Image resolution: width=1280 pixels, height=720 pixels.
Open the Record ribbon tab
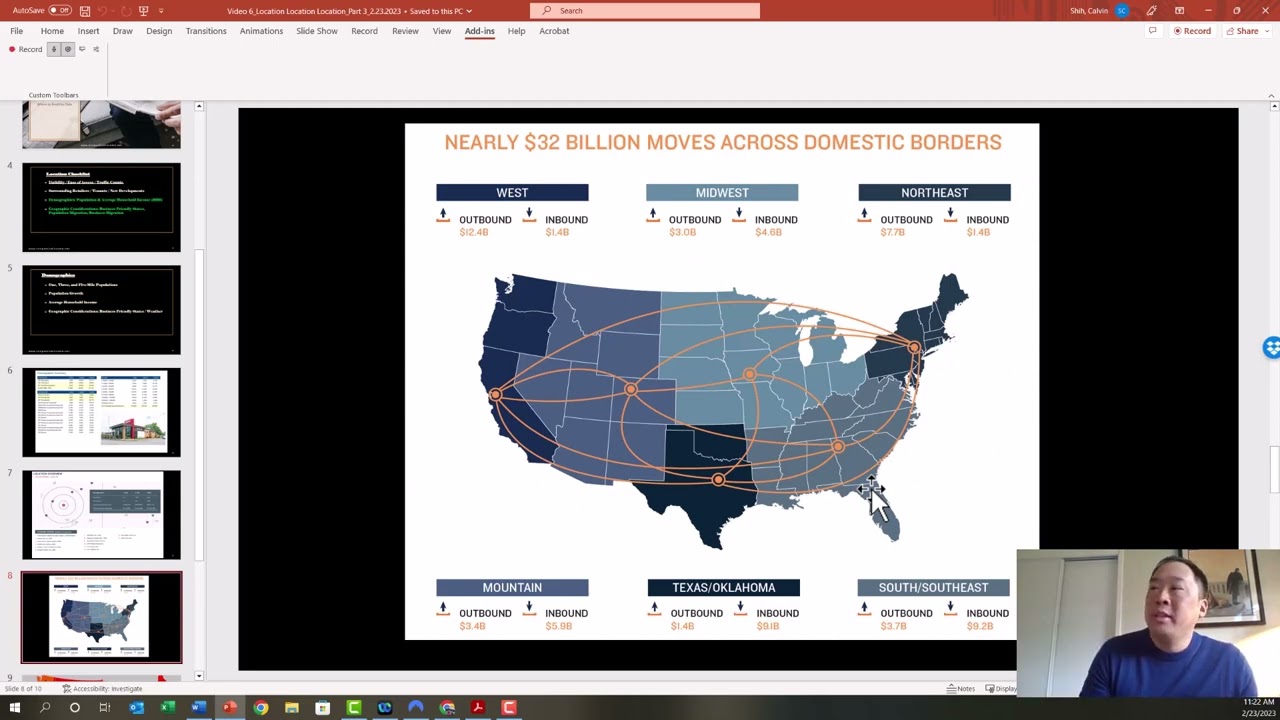pos(364,31)
